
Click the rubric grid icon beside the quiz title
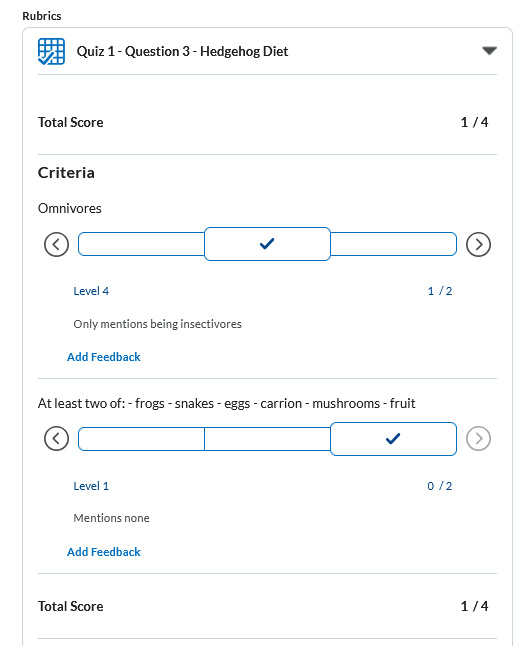[51, 51]
